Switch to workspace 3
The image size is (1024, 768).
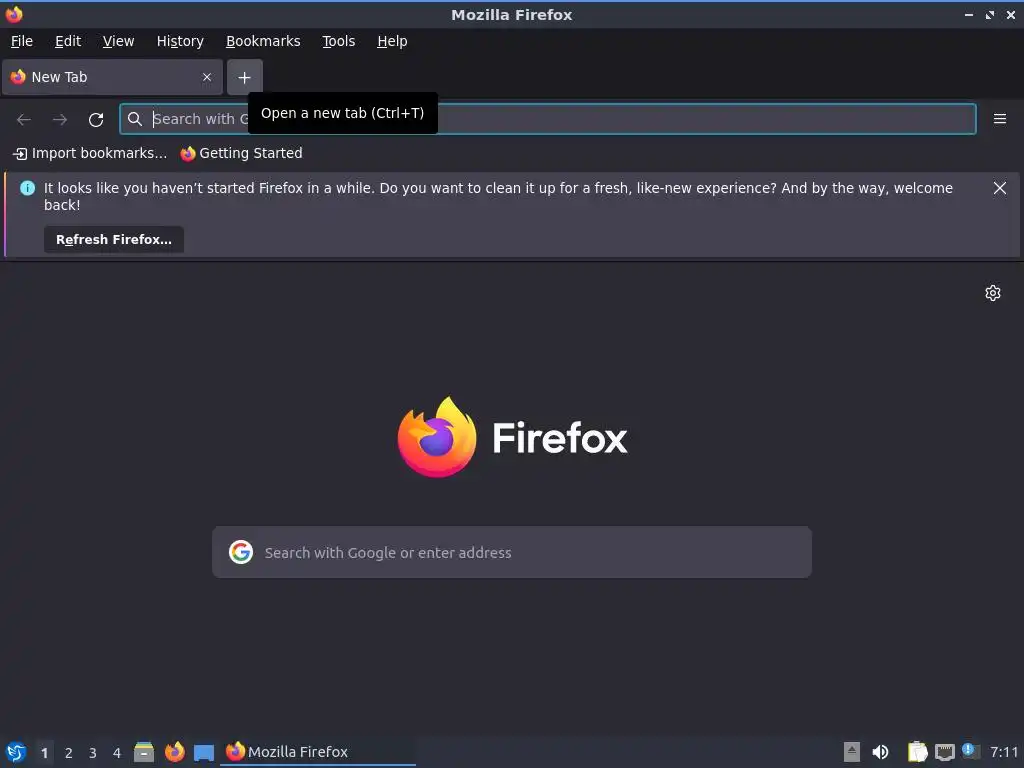click(x=93, y=753)
